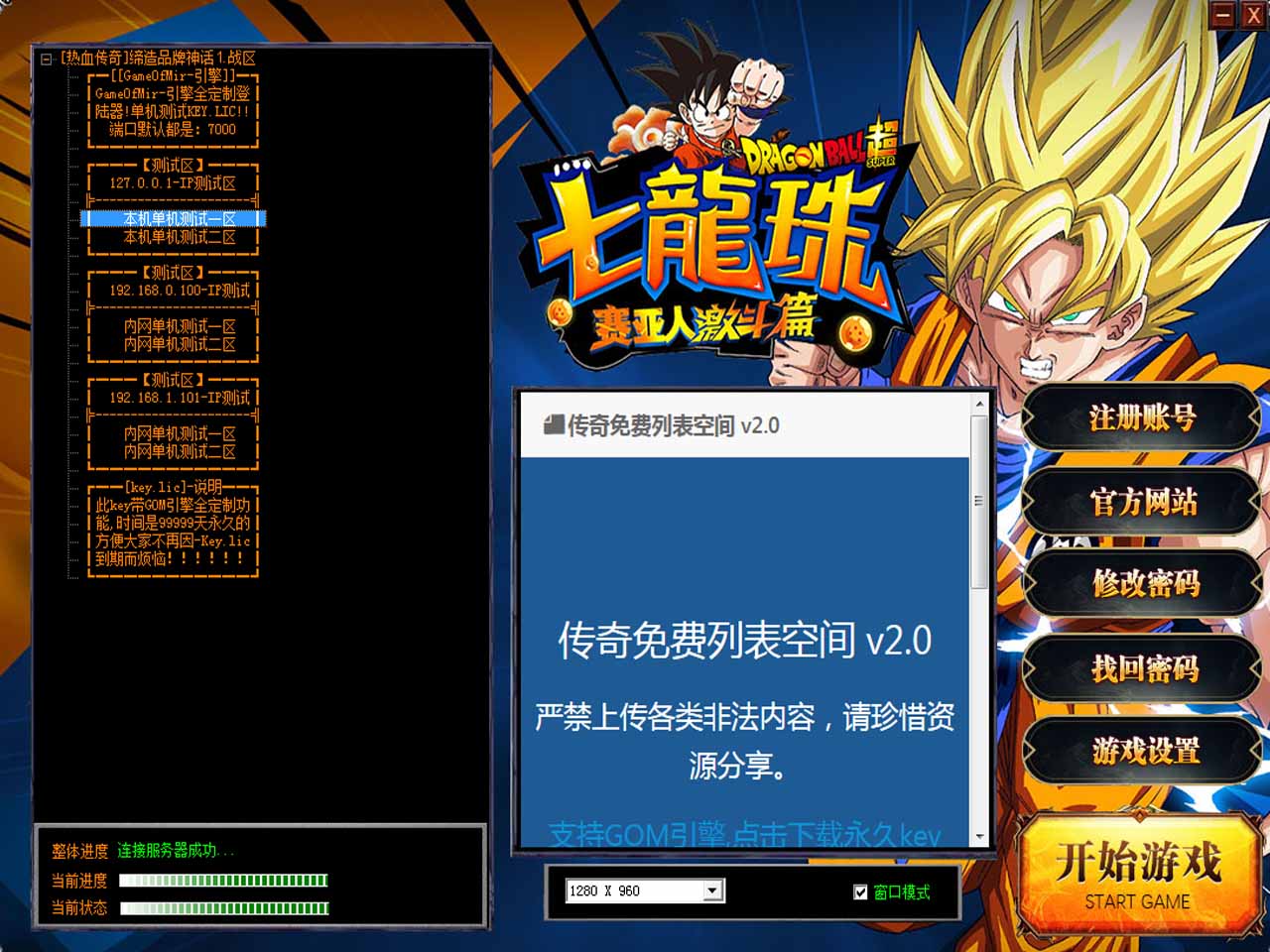
Task: Open the 1280 X 960 resolution dropdown
Action: click(x=711, y=891)
